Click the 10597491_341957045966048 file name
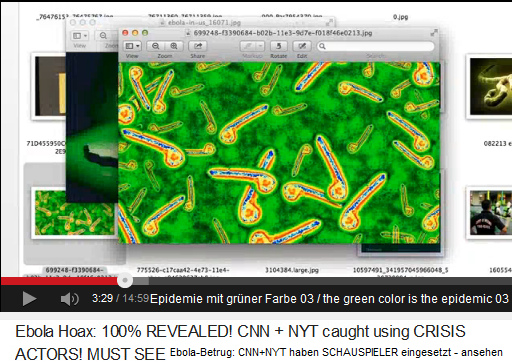 [400, 270]
